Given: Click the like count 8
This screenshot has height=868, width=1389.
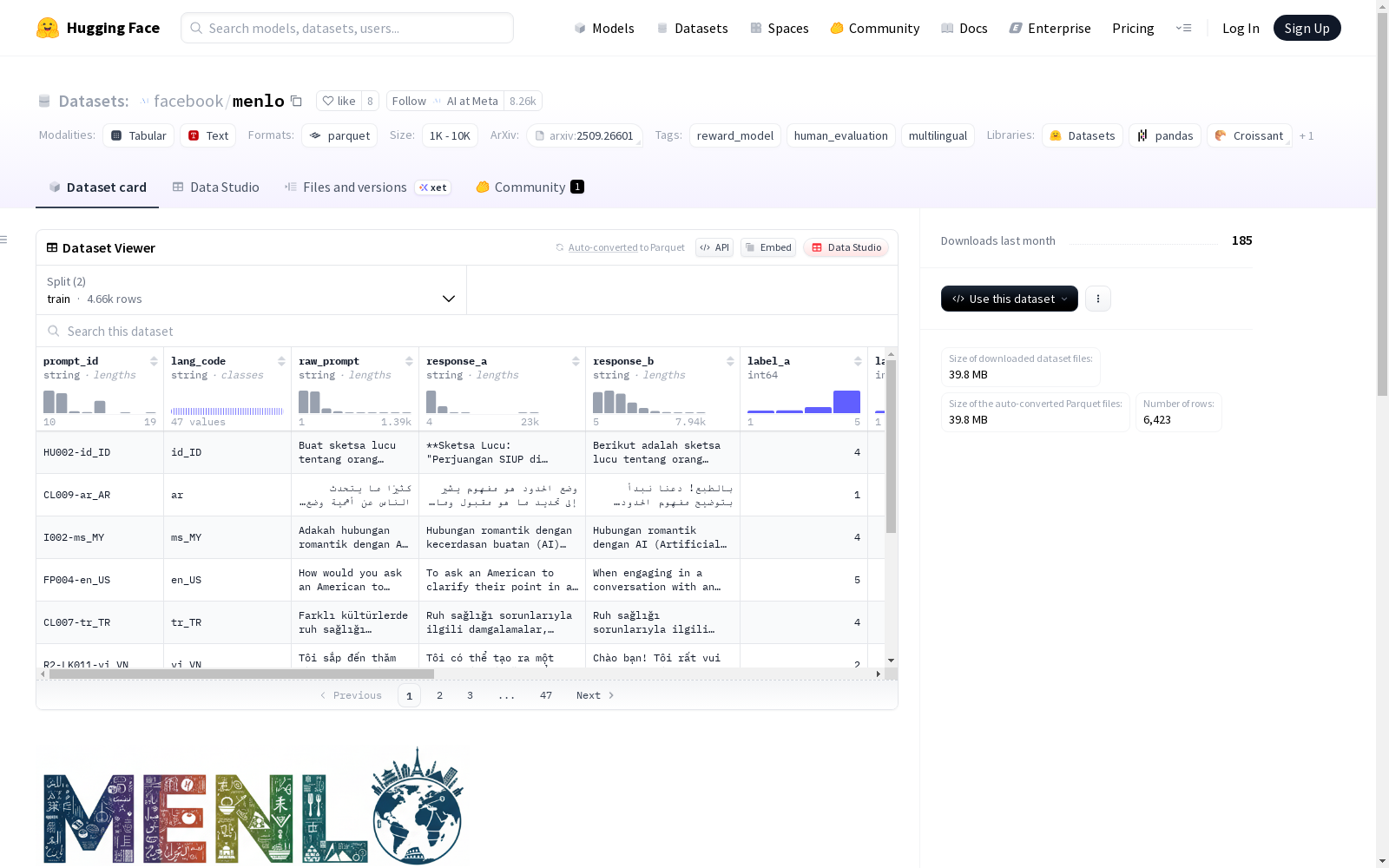Looking at the screenshot, I should pyautogui.click(x=370, y=101).
